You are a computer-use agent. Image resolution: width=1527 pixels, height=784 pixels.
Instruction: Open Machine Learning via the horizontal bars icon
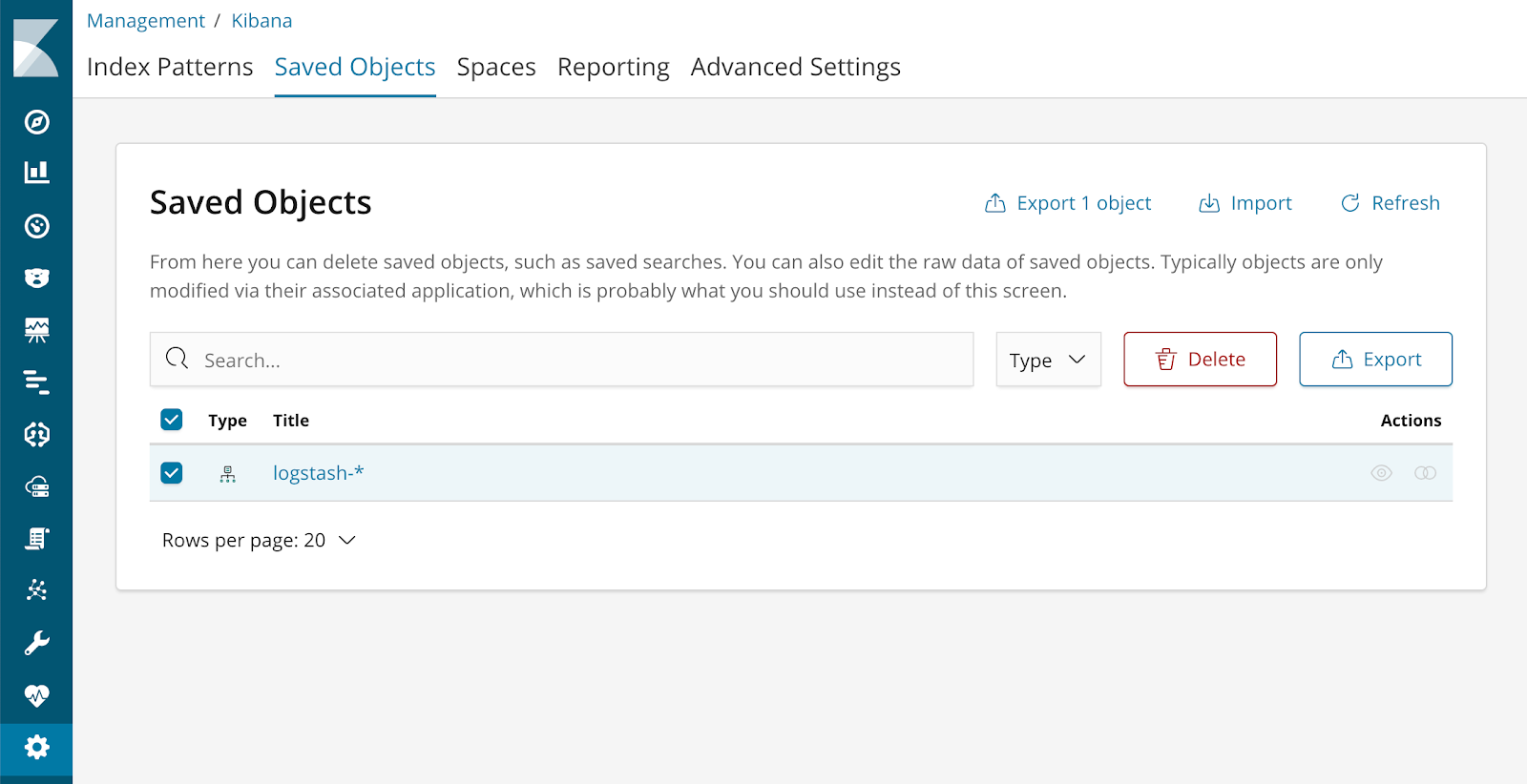tap(36, 382)
